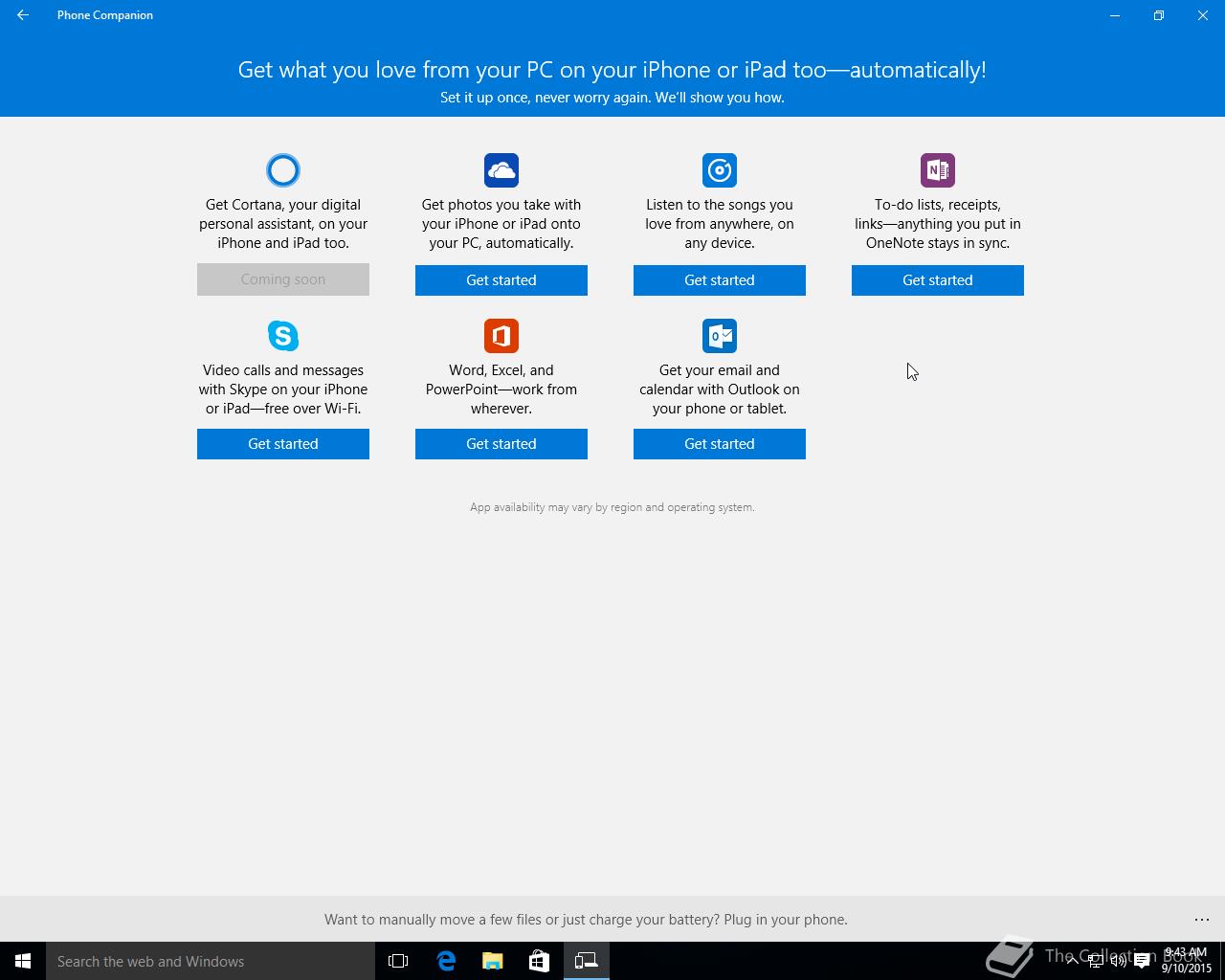Restore down the Phone Companion window
1225x980 pixels.
1159,15
